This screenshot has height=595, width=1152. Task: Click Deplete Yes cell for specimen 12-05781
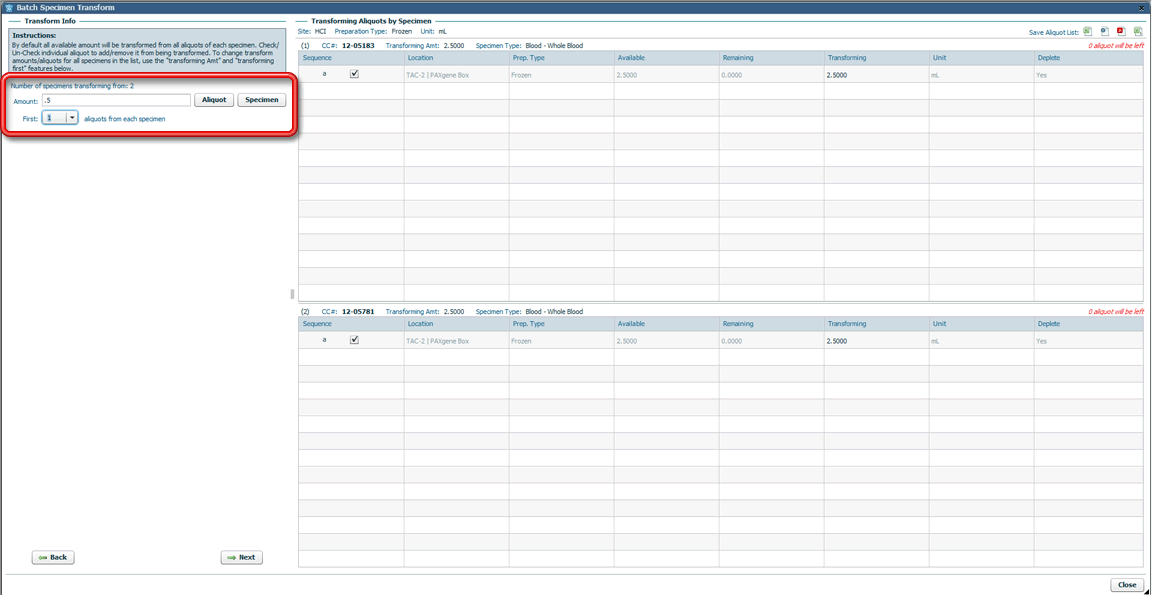tap(1089, 341)
